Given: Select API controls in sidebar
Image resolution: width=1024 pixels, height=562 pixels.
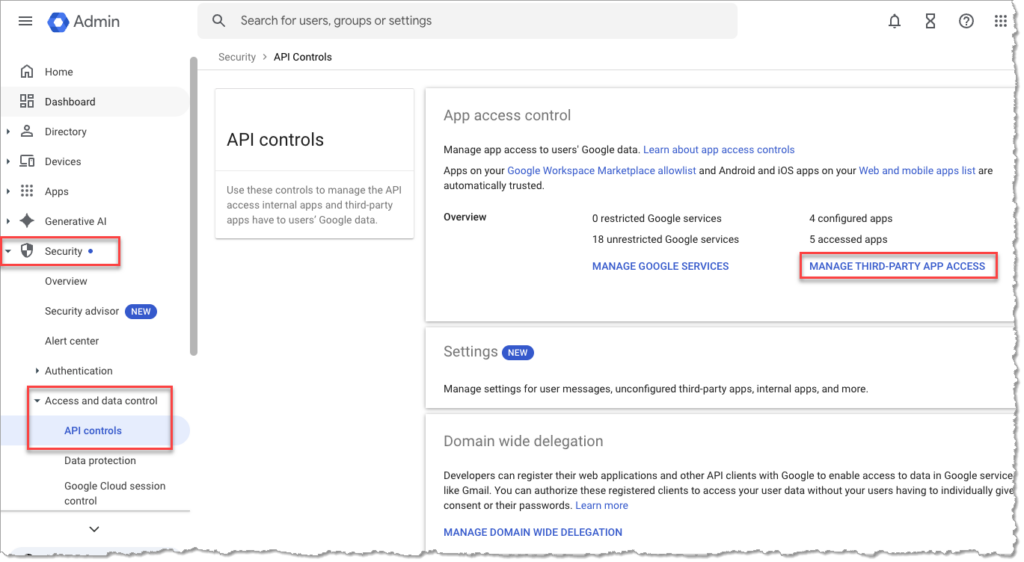Looking at the screenshot, I should 93,431.
